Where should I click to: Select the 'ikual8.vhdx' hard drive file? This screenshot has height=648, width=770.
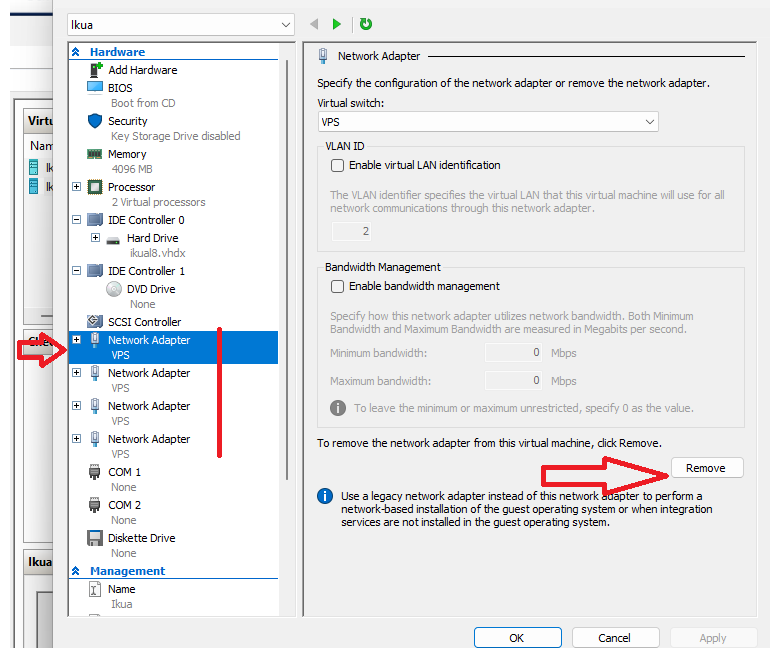click(158, 253)
